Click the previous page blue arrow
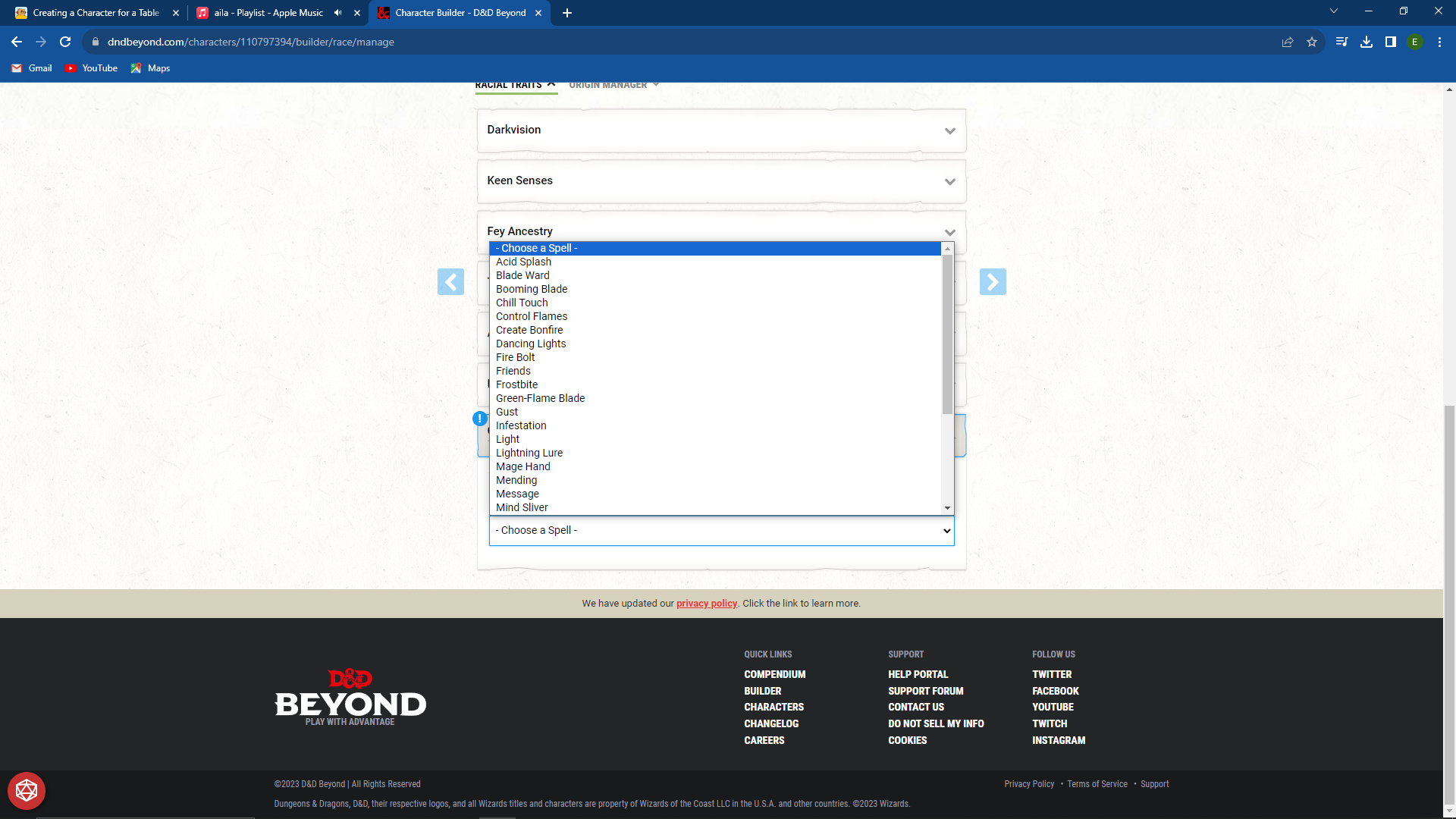This screenshot has height=819, width=1456. [x=451, y=281]
